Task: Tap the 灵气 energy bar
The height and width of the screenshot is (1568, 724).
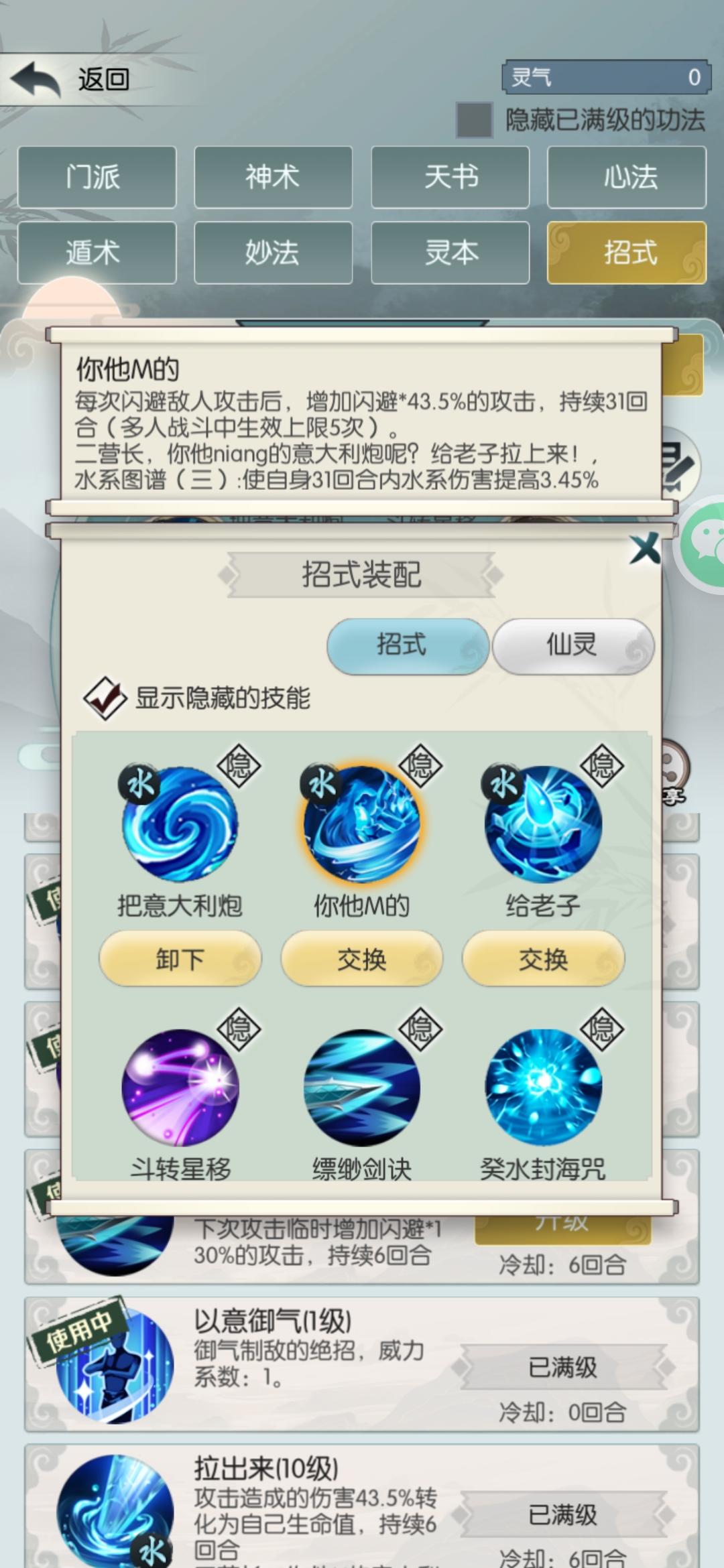Action: pyautogui.click(x=605, y=77)
